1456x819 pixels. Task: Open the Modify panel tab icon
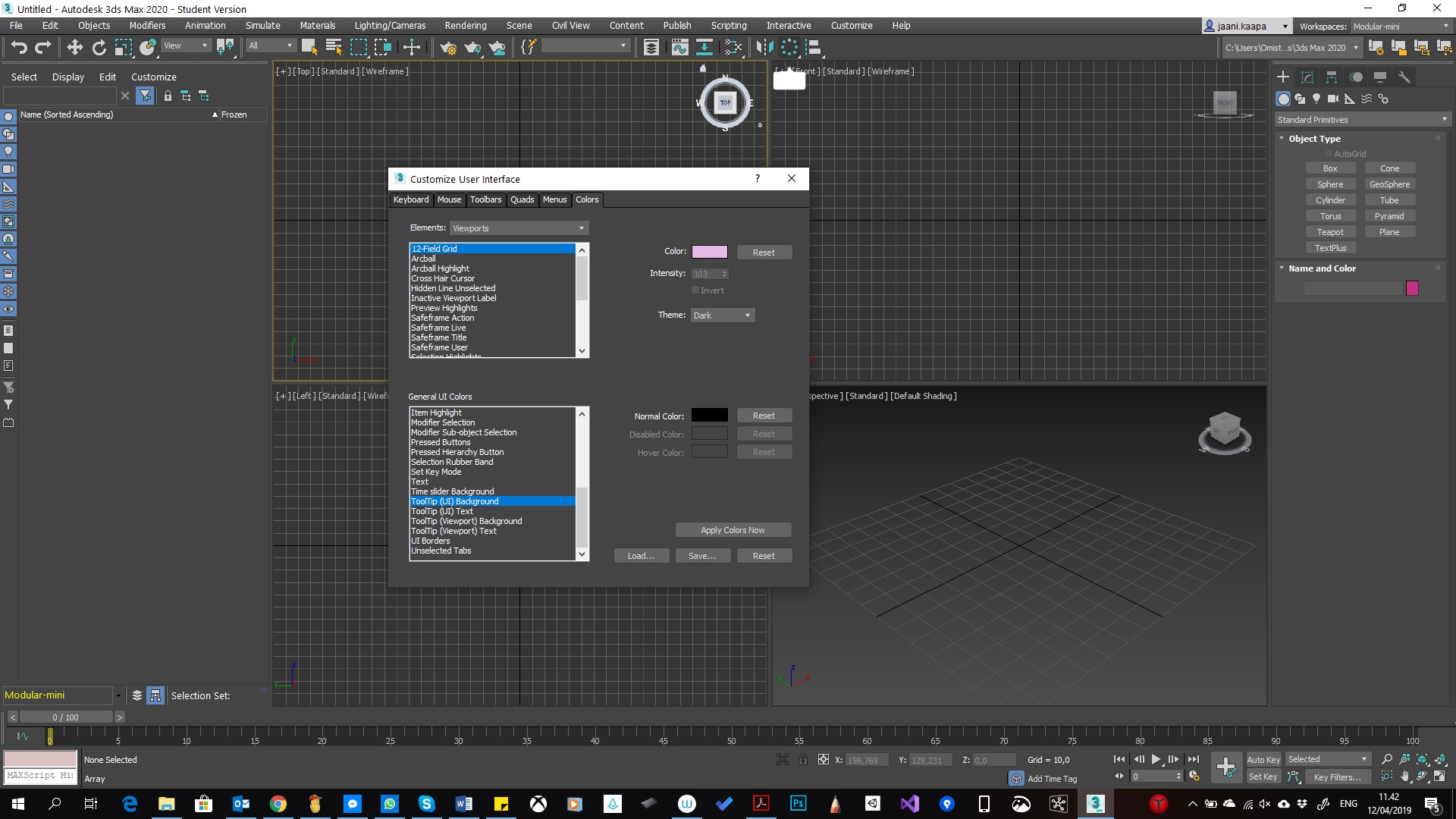[1307, 77]
